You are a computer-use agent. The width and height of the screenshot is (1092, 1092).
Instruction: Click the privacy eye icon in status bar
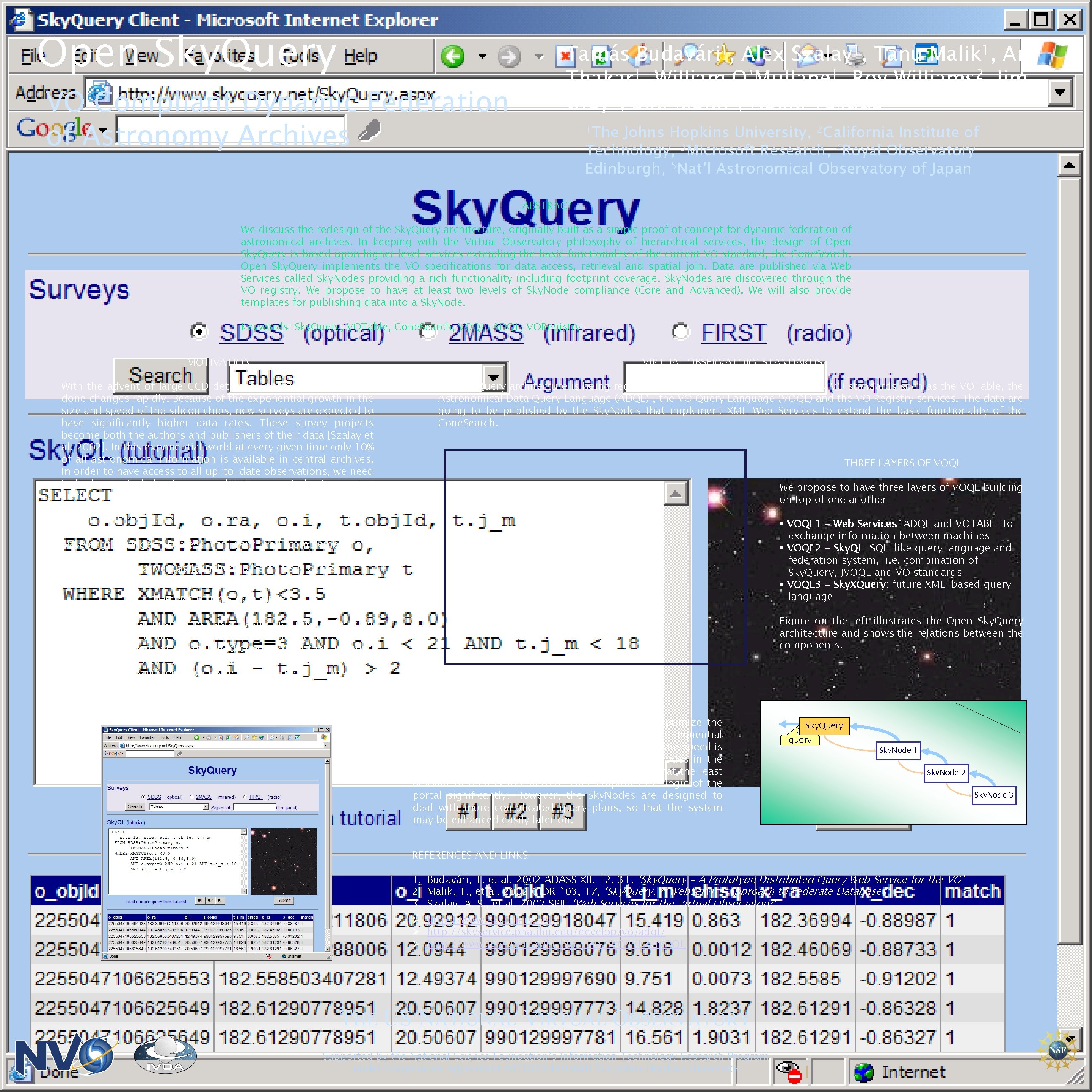pyautogui.click(x=789, y=1071)
